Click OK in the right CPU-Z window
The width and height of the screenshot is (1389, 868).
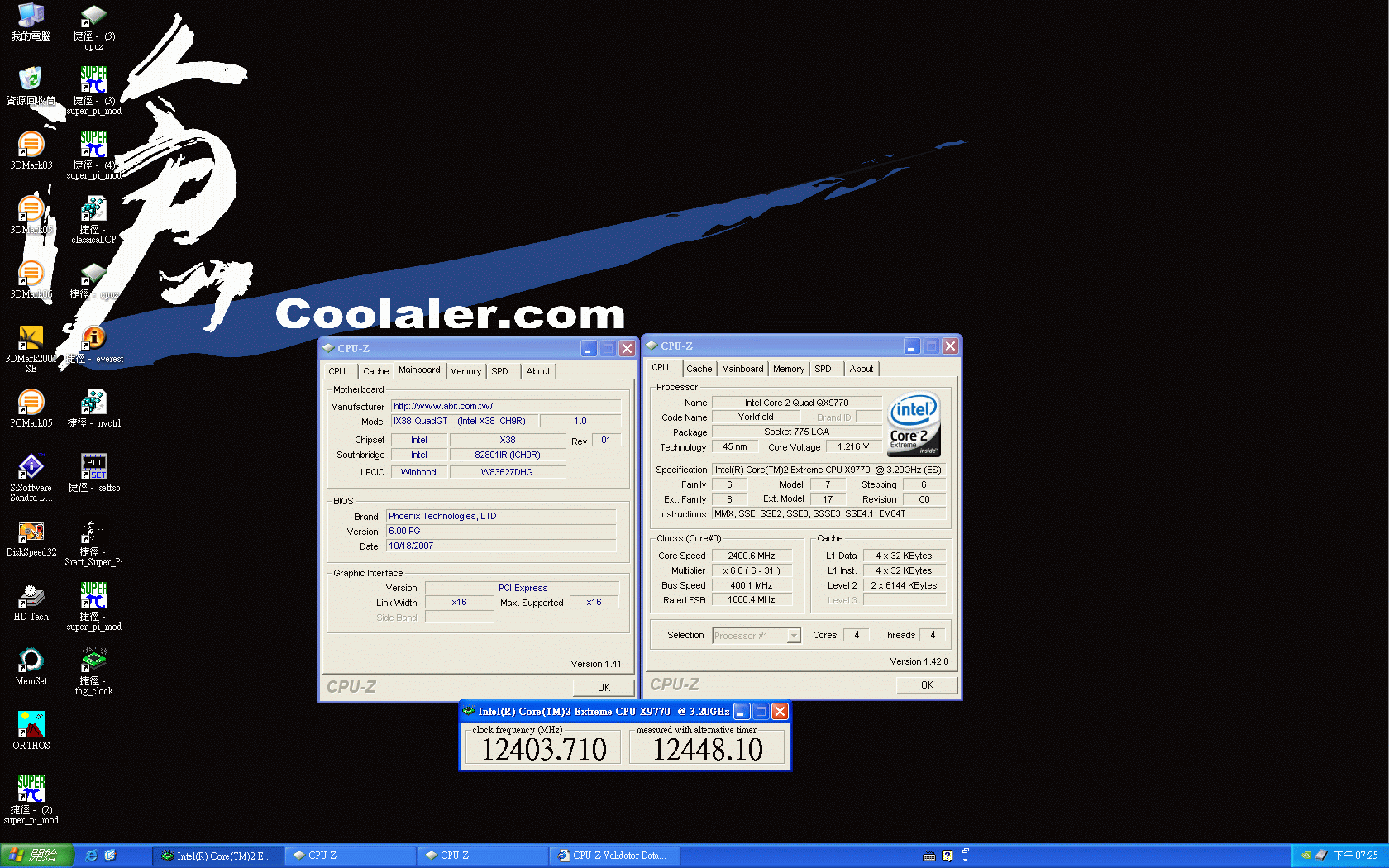pos(927,685)
